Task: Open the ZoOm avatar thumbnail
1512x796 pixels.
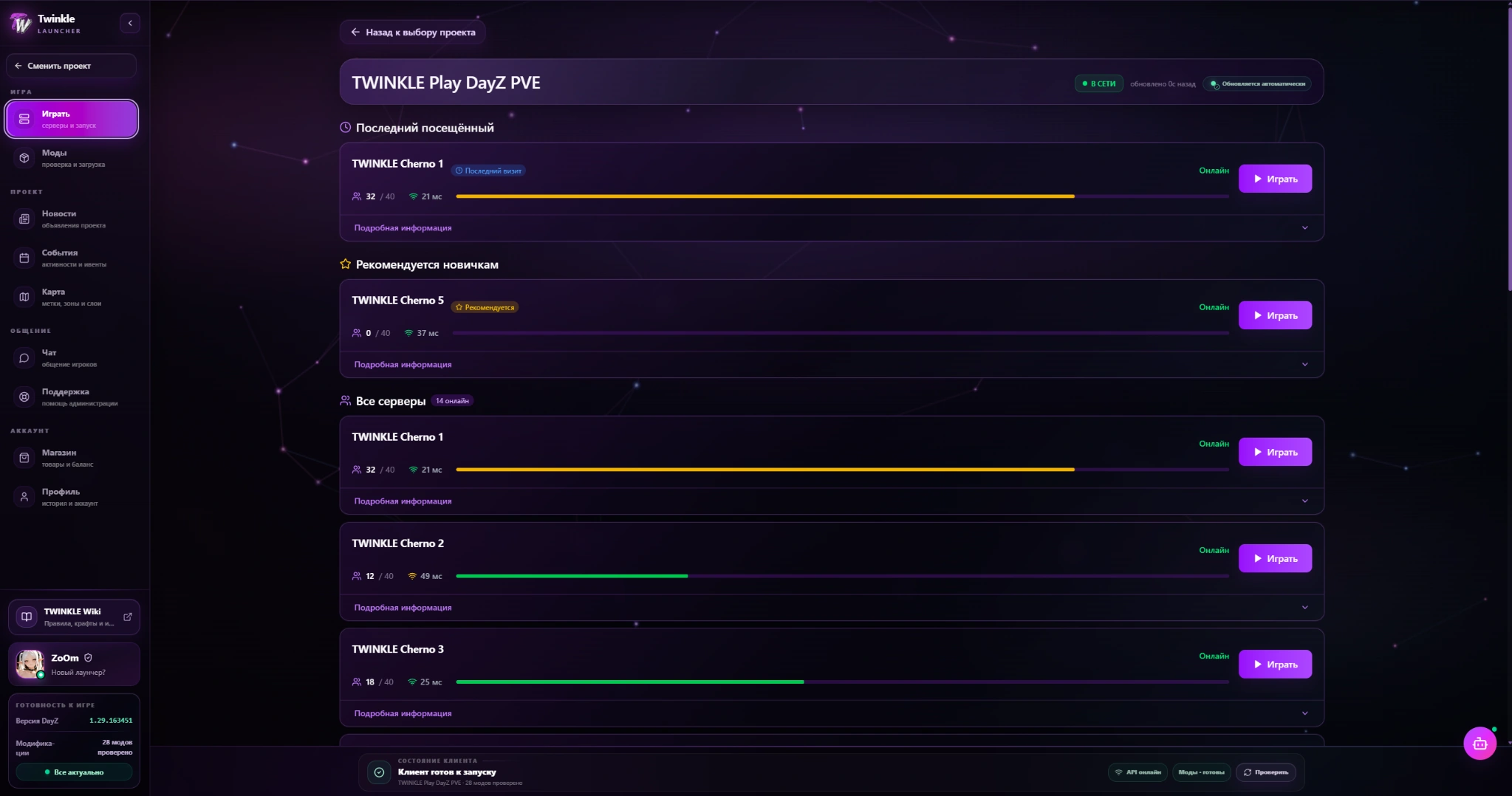Action: tap(30, 664)
